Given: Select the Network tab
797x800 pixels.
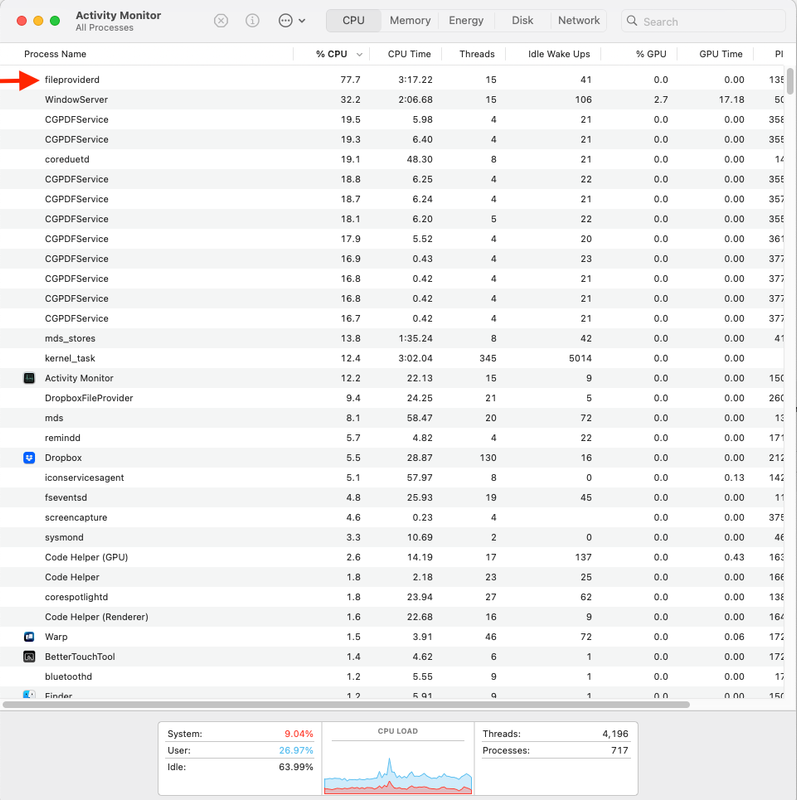Looking at the screenshot, I should click(x=579, y=21).
